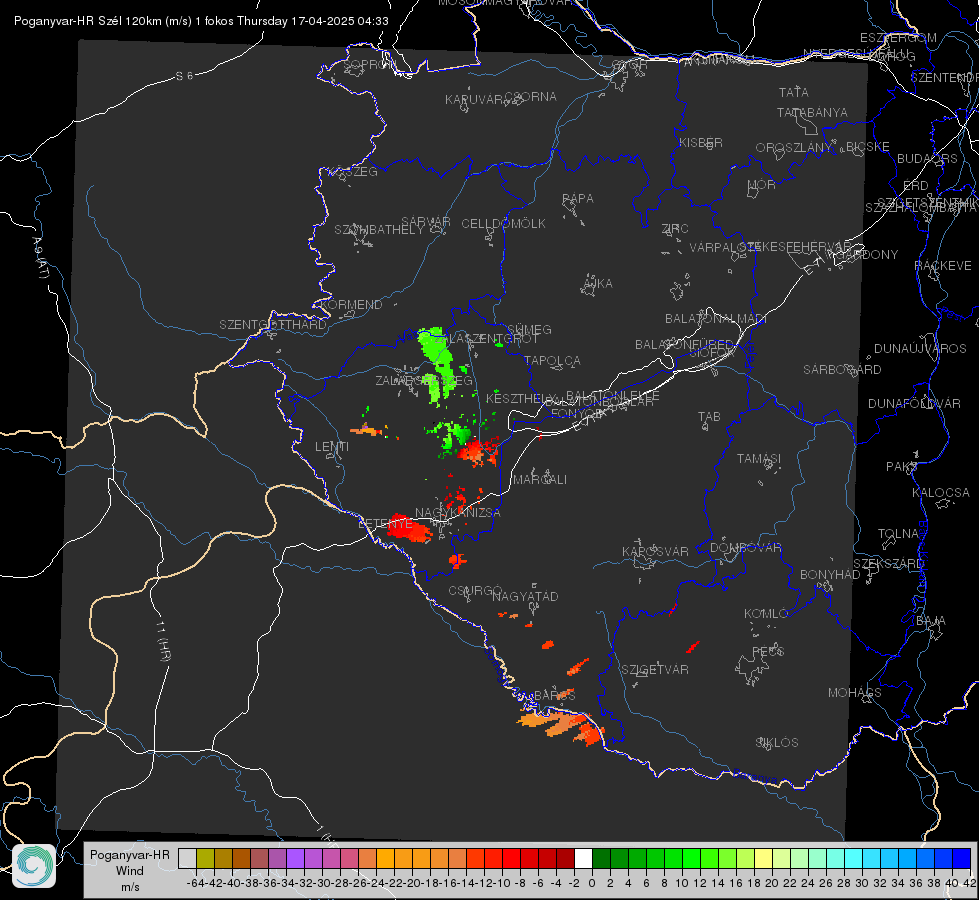Viewport: 979px width, 900px height.
Task: Click the SZEKSZARD city label
Action: [888, 564]
